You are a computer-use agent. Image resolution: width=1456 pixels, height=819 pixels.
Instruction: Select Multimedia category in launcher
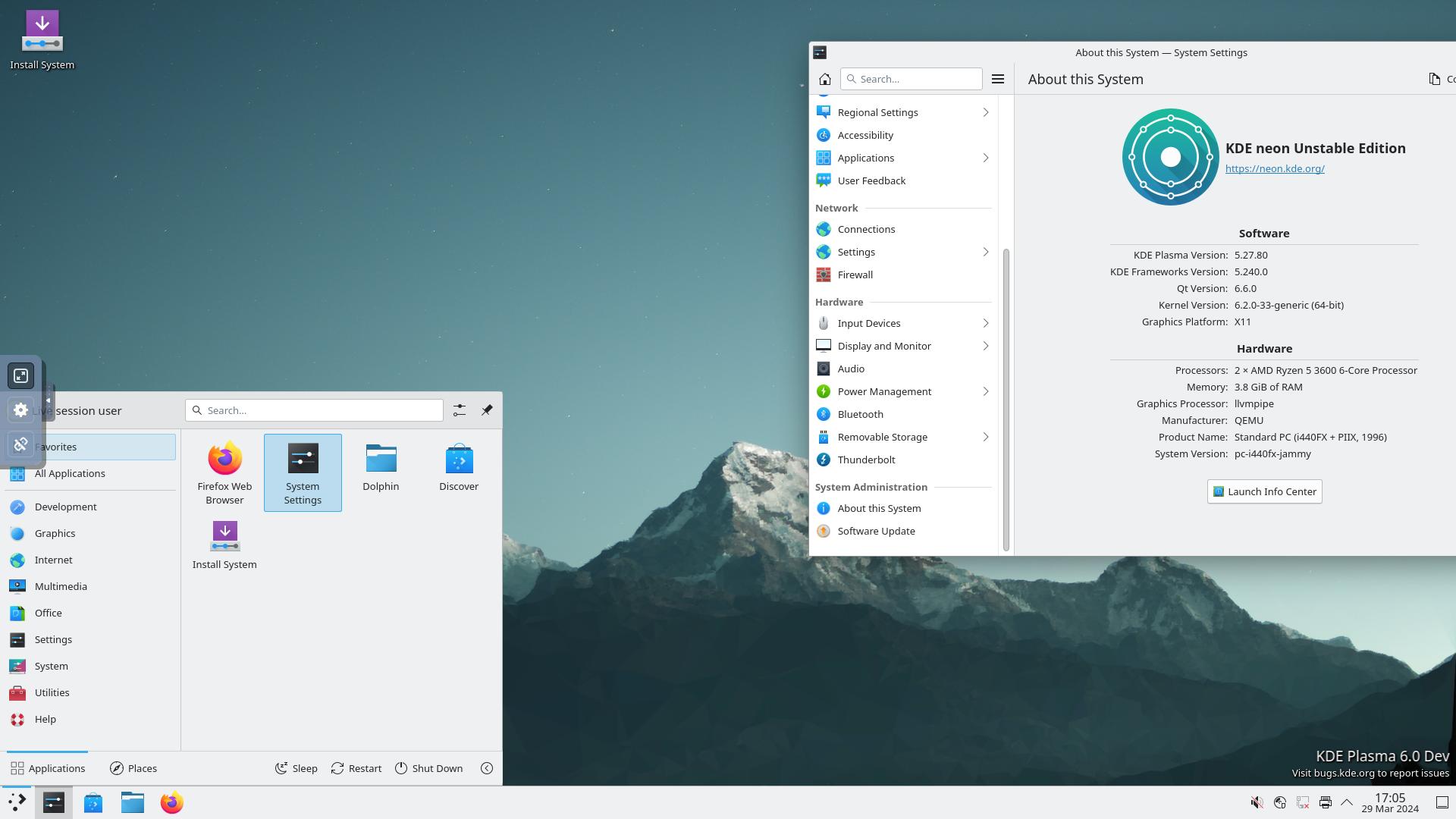[x=91, y=586]
